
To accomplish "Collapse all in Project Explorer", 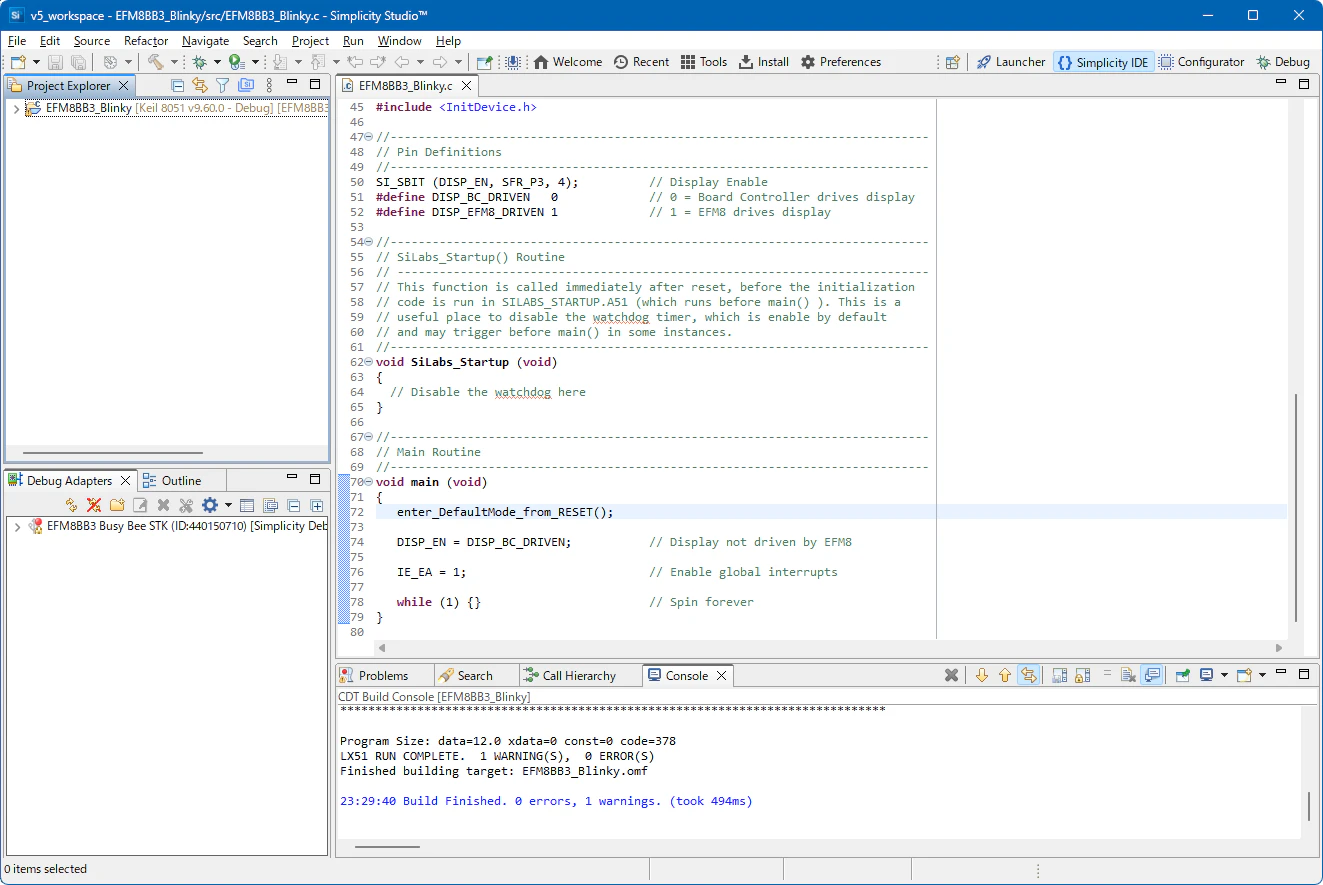I will 177,86.
